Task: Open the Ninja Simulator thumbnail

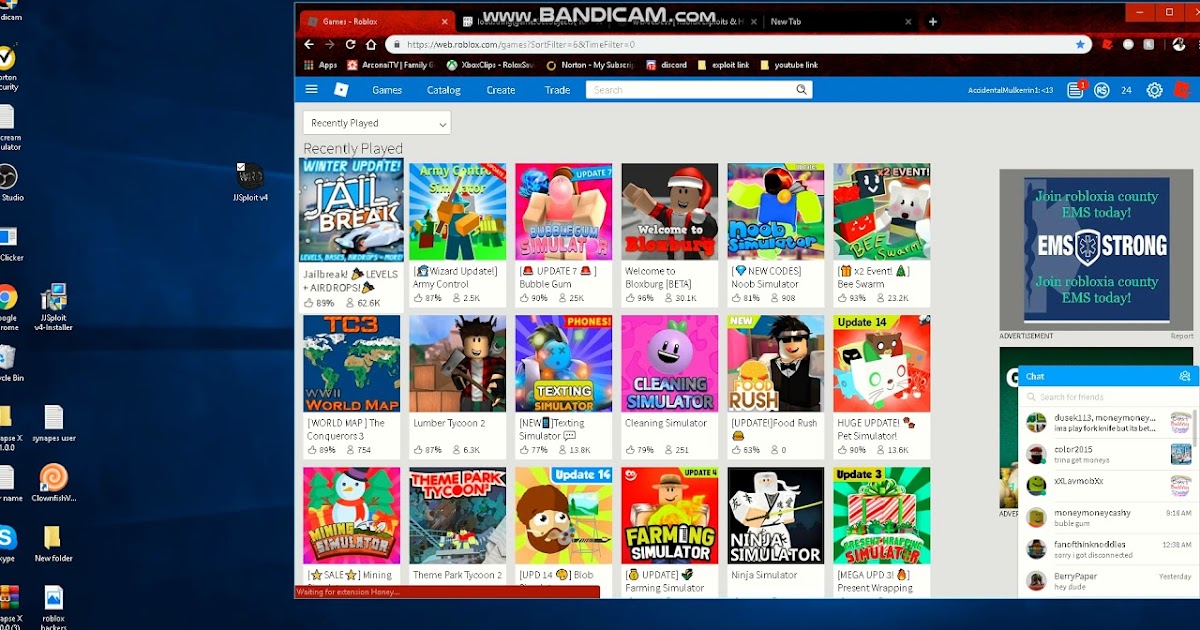Action: pos(776,516)
